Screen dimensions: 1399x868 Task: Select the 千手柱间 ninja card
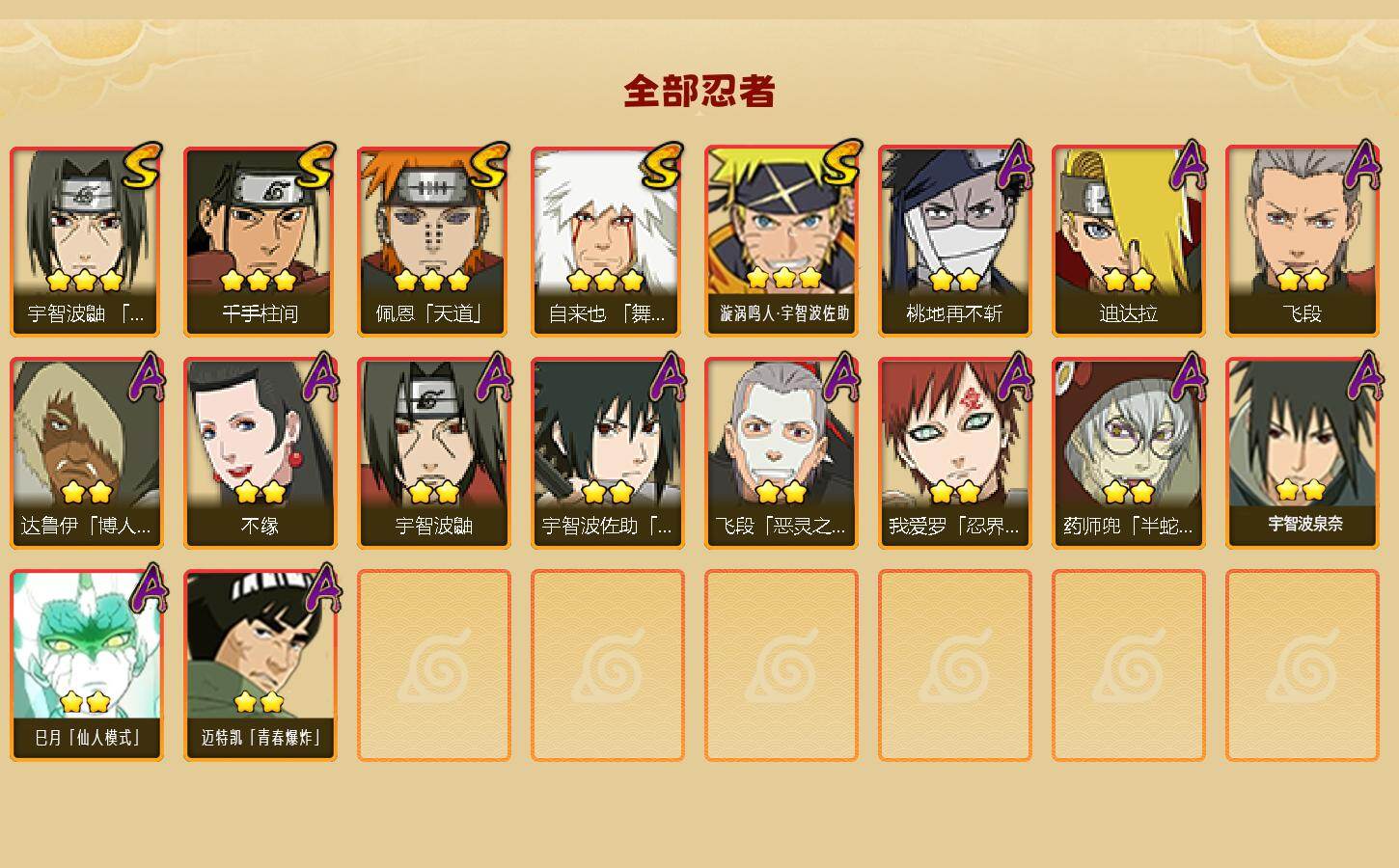pos(260,241)
